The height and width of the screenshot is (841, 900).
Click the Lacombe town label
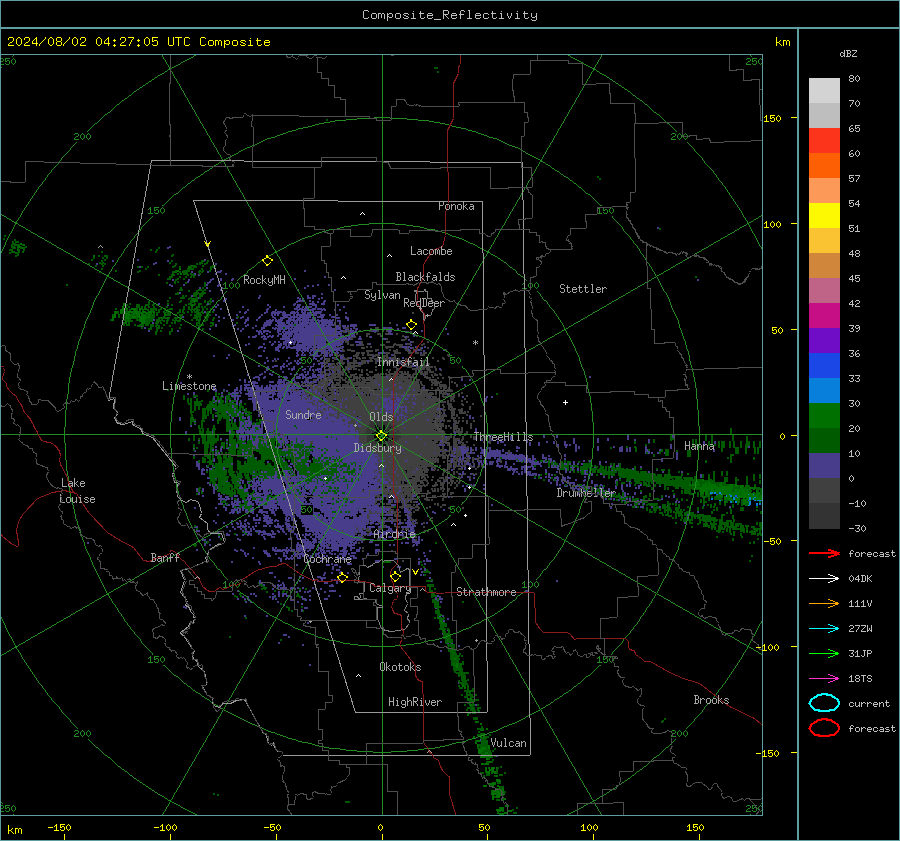(x=431, y=251)
